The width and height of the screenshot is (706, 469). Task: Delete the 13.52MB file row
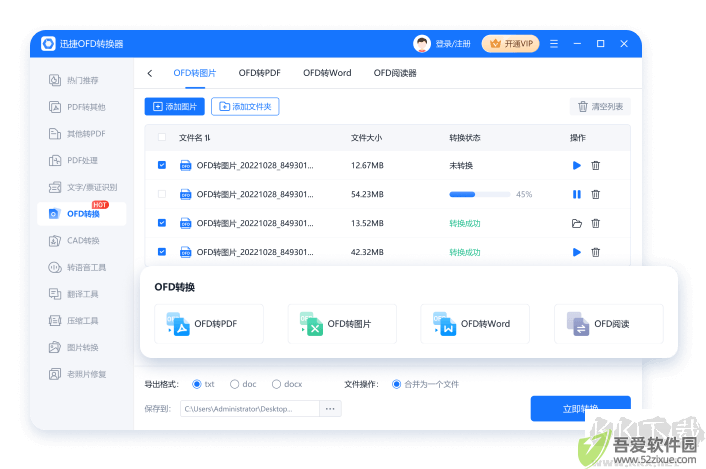[x=595, y=223]
